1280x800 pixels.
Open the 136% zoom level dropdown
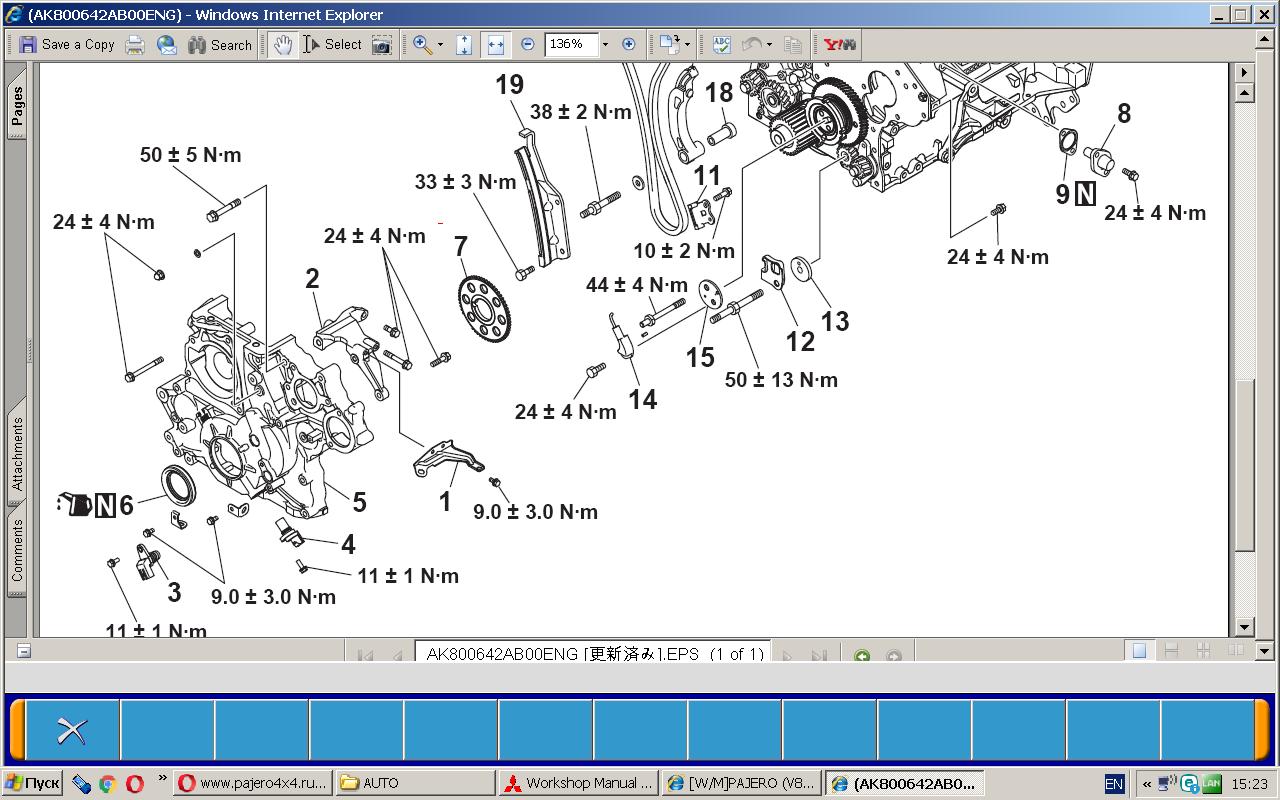[605, 45]
